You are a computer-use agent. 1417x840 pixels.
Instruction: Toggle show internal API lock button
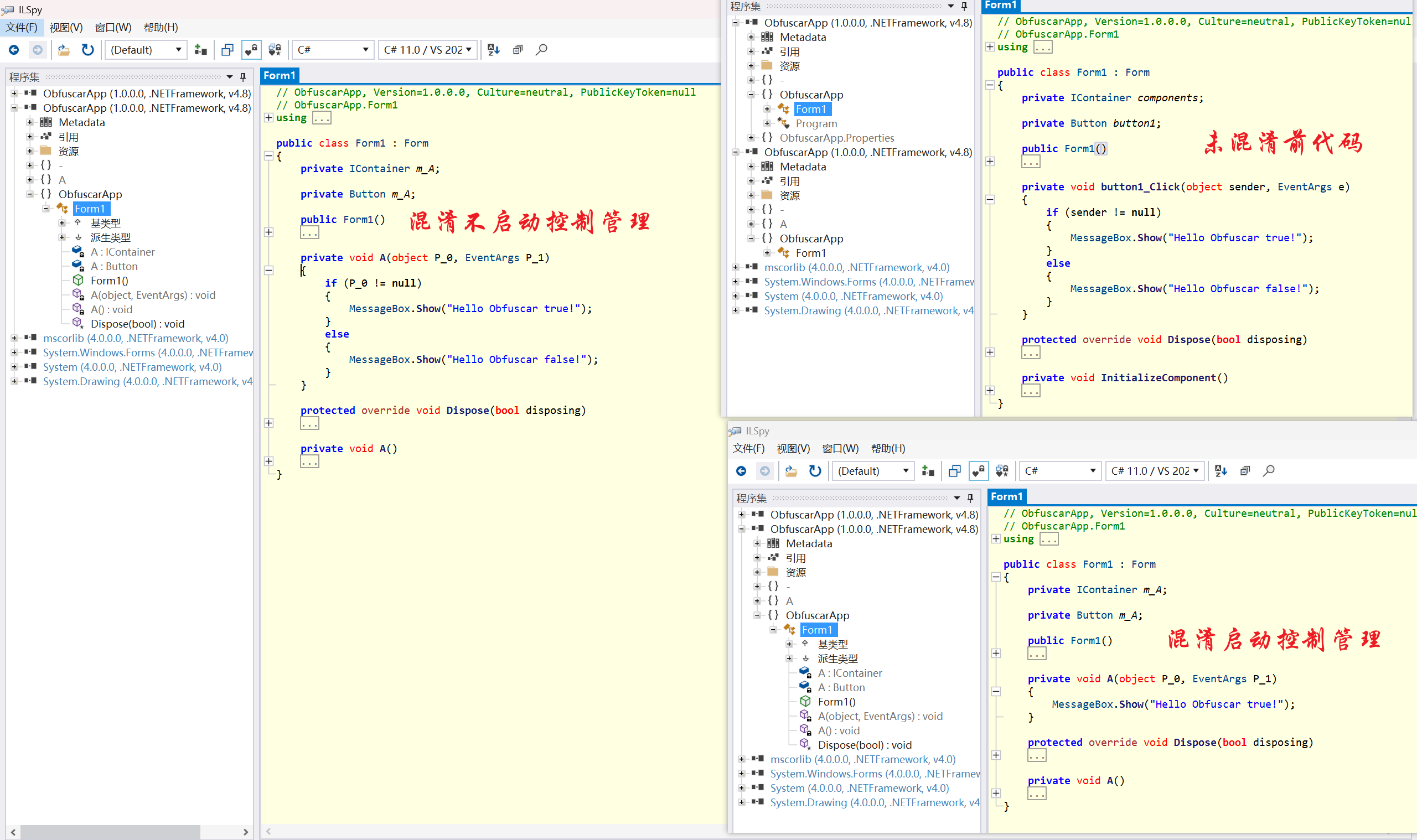[251, 50]
